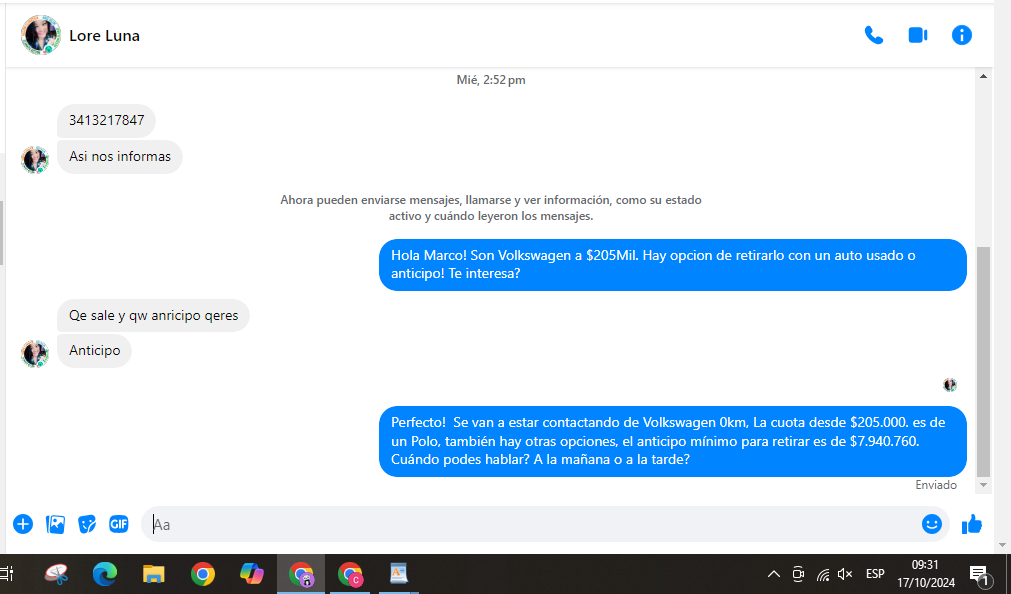Open the conversation information panel
The height and width of the screenshot is (594, 1011).
coord(961,35)
